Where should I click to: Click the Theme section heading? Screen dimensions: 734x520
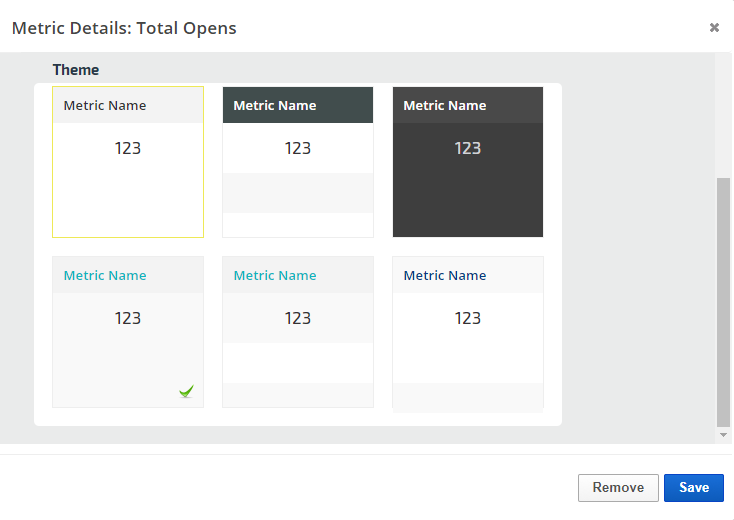pyautogui.click(x=76, y=70)
